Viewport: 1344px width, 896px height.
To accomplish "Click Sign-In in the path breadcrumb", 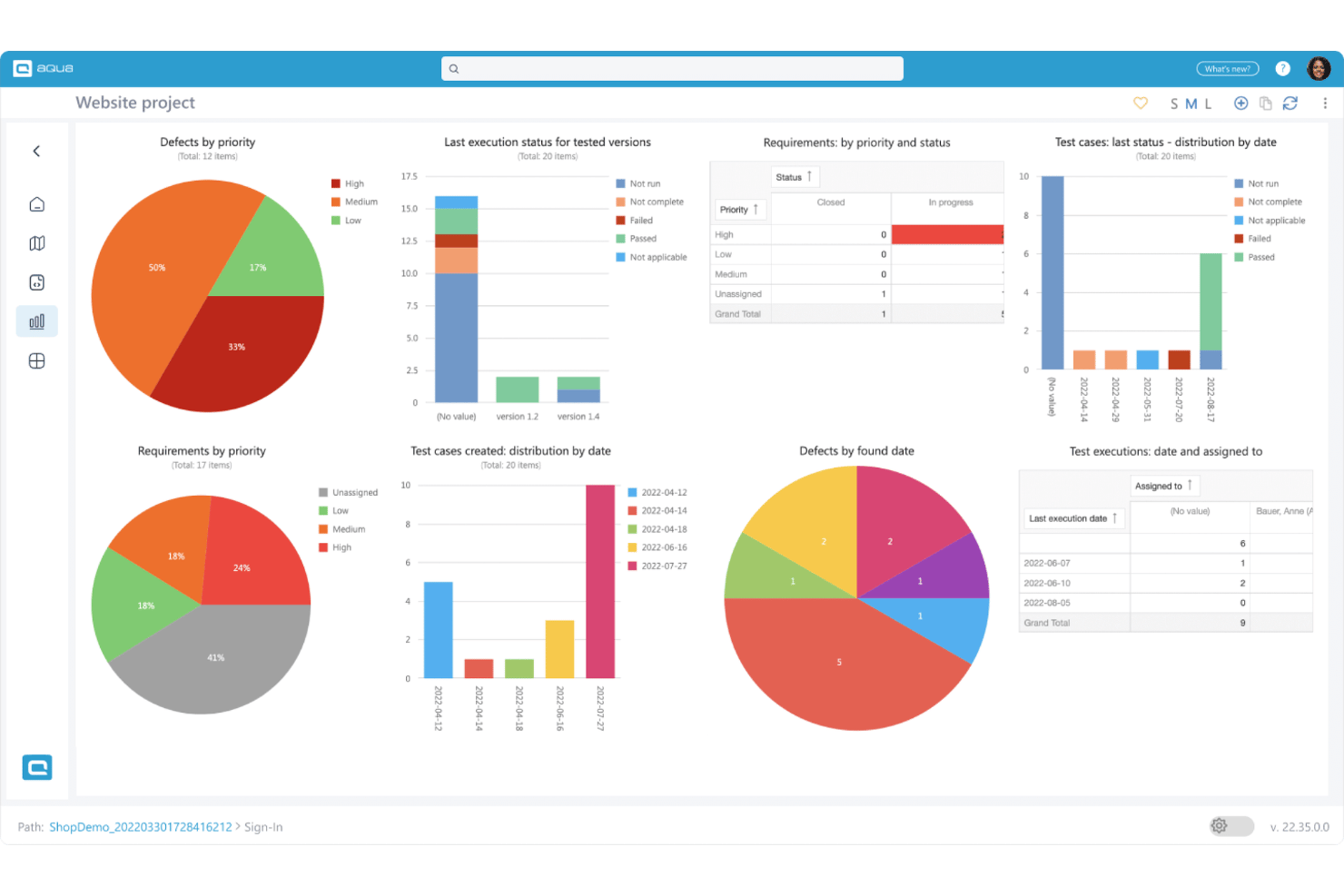I will [263, 827].
